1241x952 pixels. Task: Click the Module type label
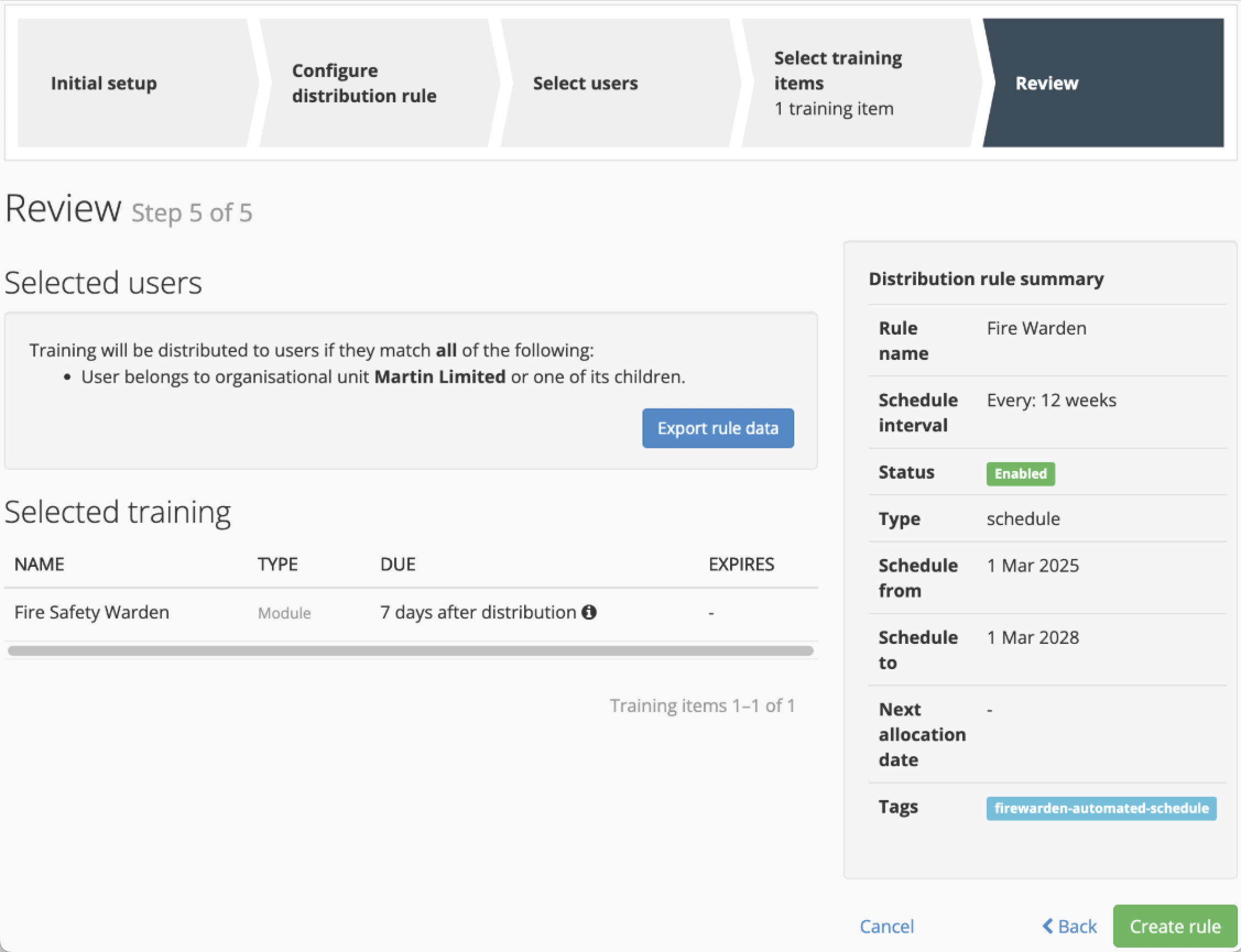coord(284,613)
